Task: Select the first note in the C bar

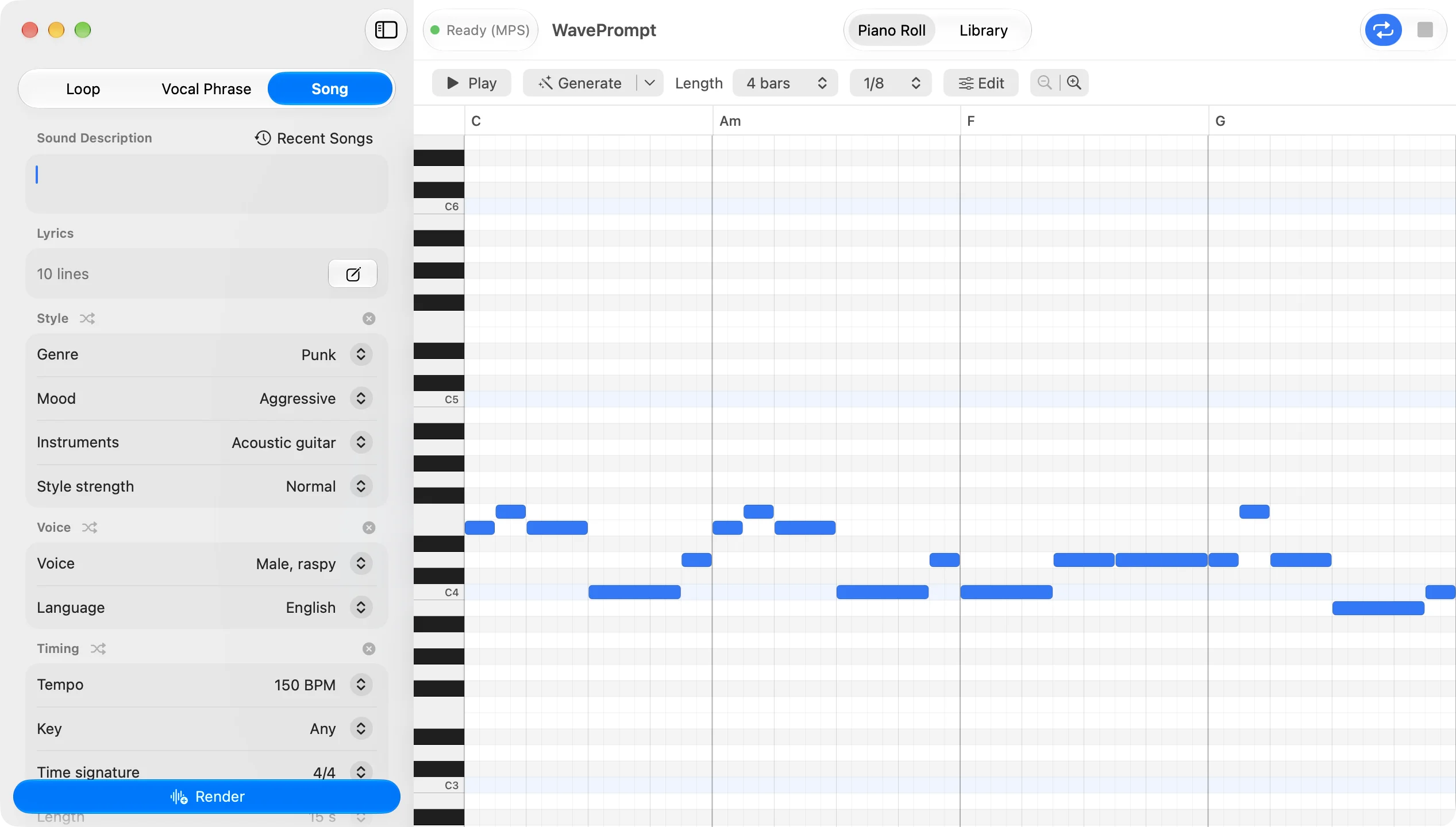Action: [x=480, y=528]
